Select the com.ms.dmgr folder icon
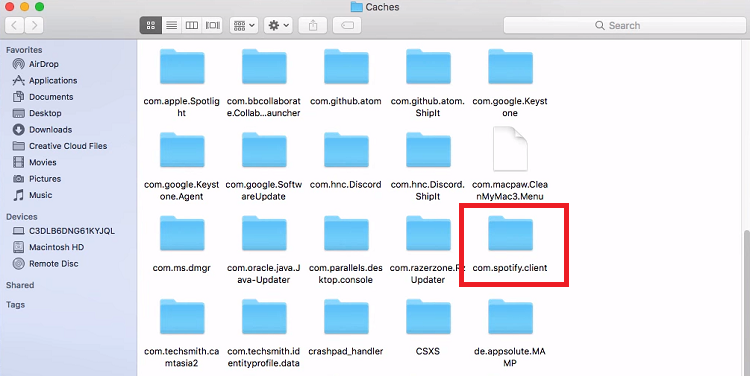The height and width of the screenshot is (376, 750). coord(182,233)
